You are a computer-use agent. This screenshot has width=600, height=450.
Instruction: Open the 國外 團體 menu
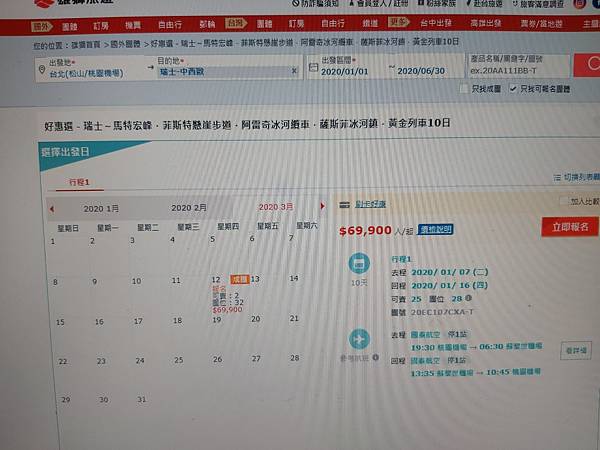click(70, 26)
